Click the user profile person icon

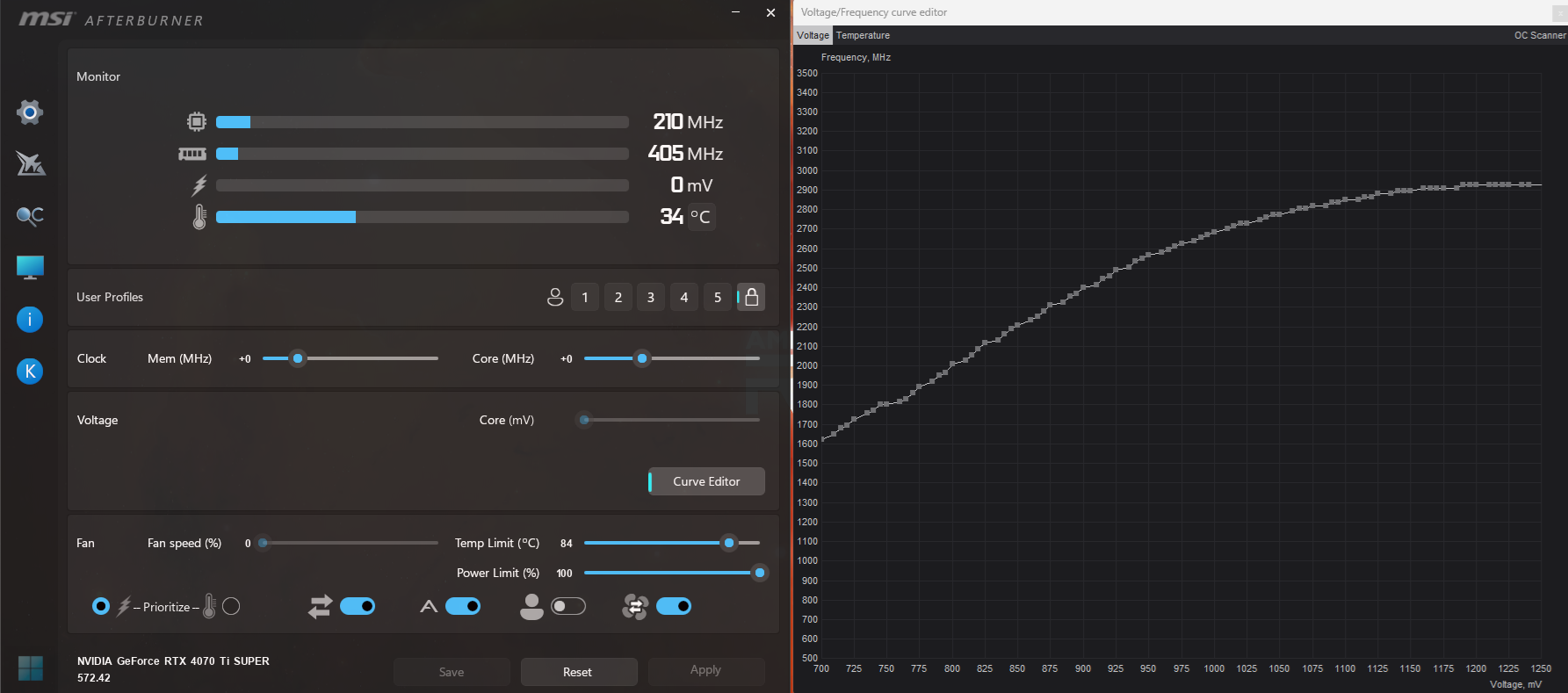[555, 297]
